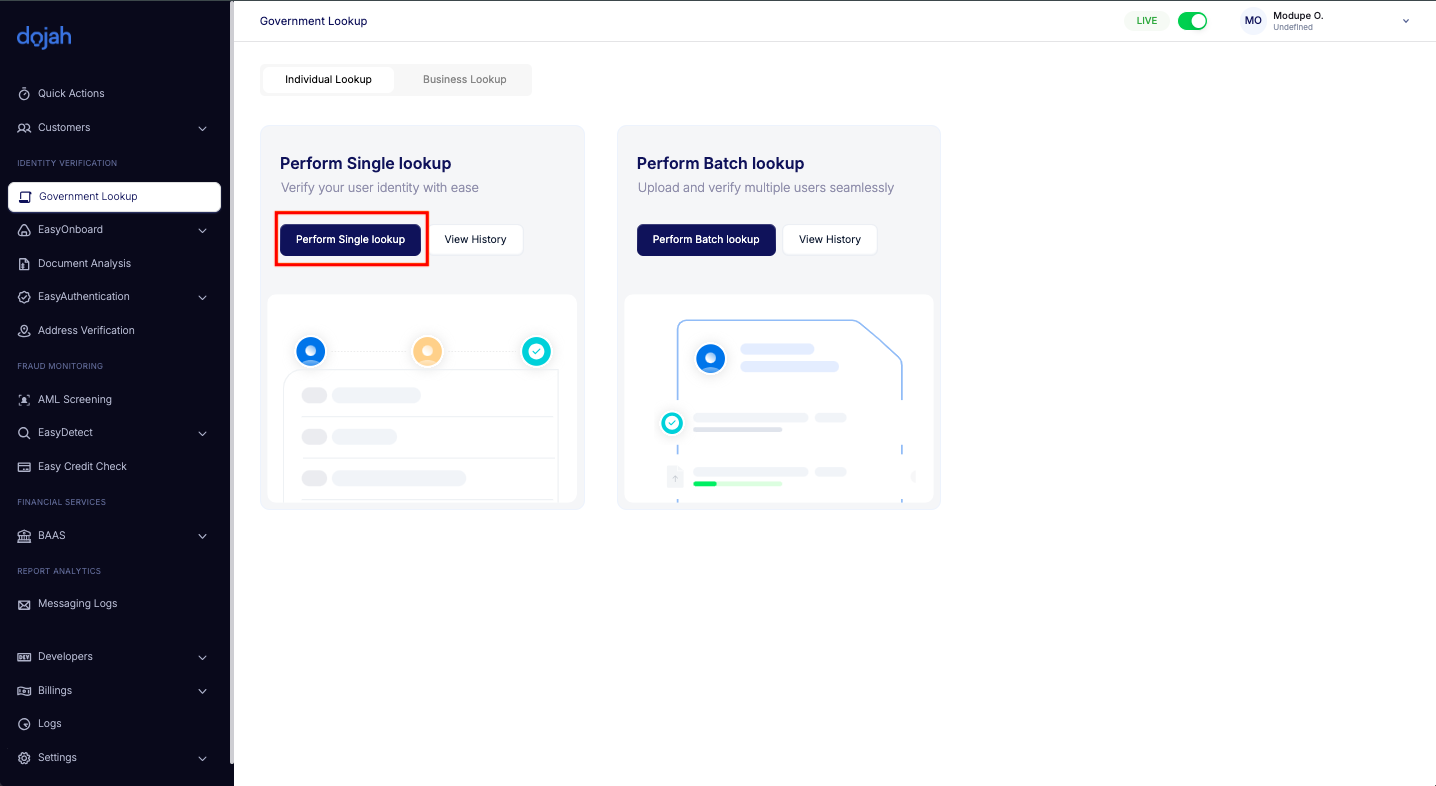Screen dimensions: 1436x786
Task: Click the Messaging Logs envelope icon
Action: 24,605
